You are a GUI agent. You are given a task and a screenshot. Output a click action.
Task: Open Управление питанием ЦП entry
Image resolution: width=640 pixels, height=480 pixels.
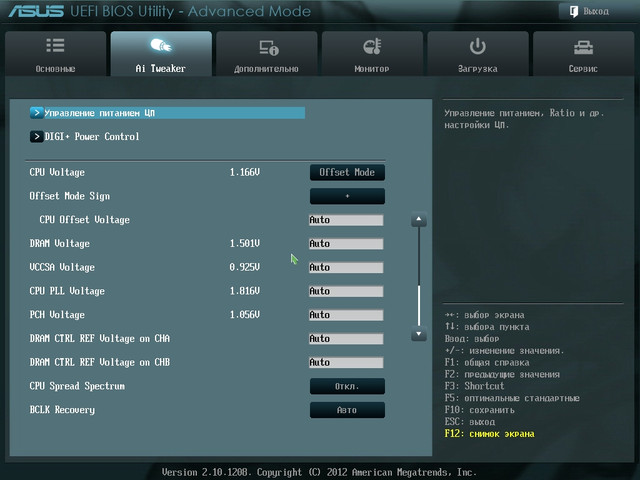167,113
